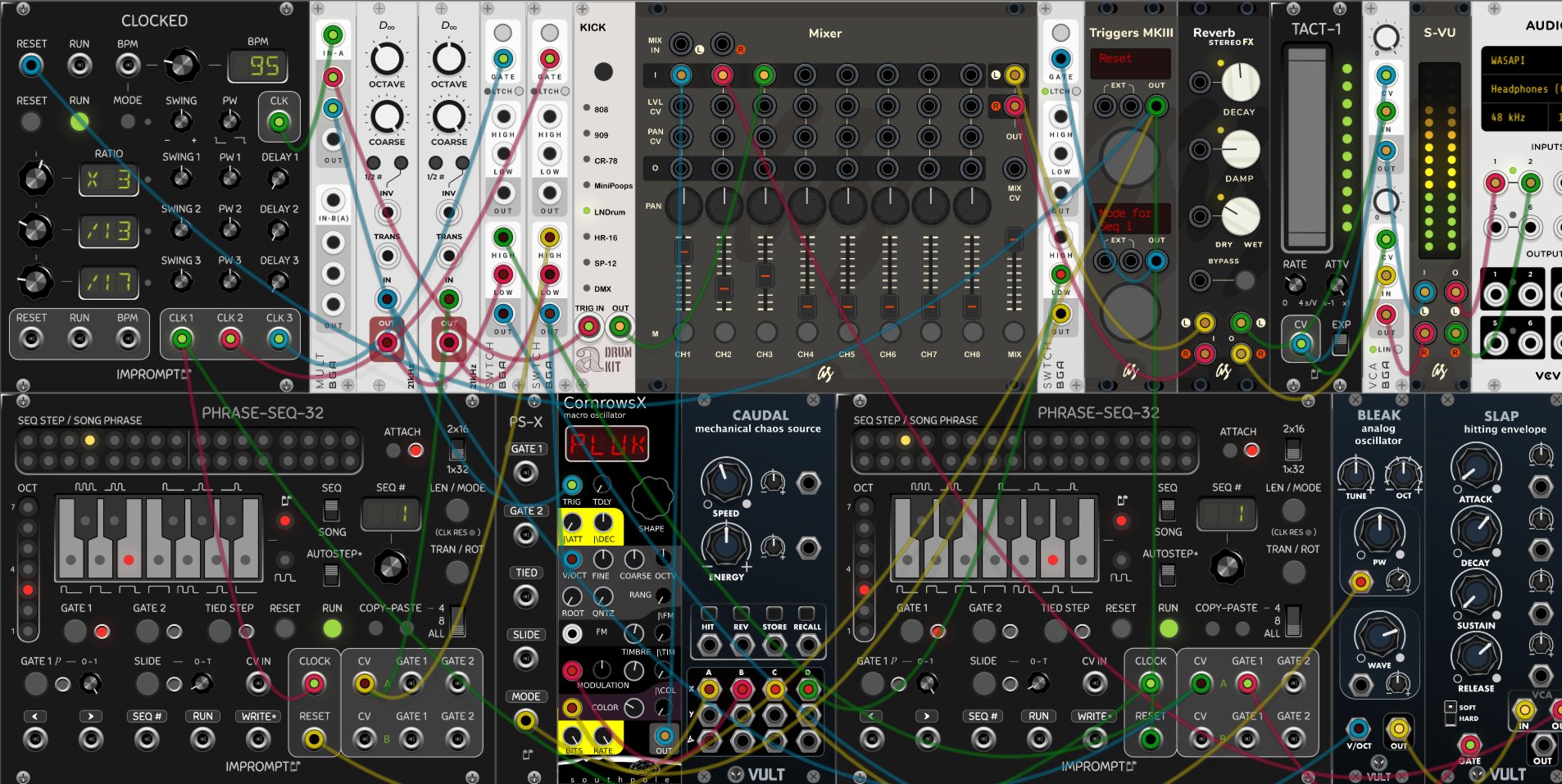Click the TRIG input jack on CornrowsX
This screenshot has height=784, width=1562.
572,485
